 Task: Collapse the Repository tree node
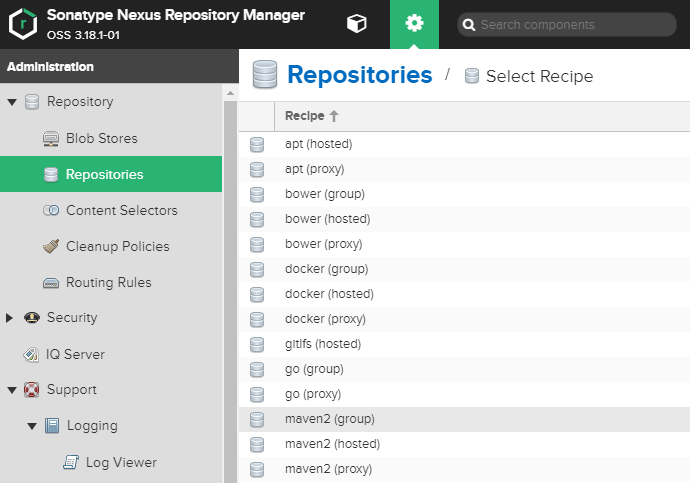pyautogui.click(x=12, y=102)
